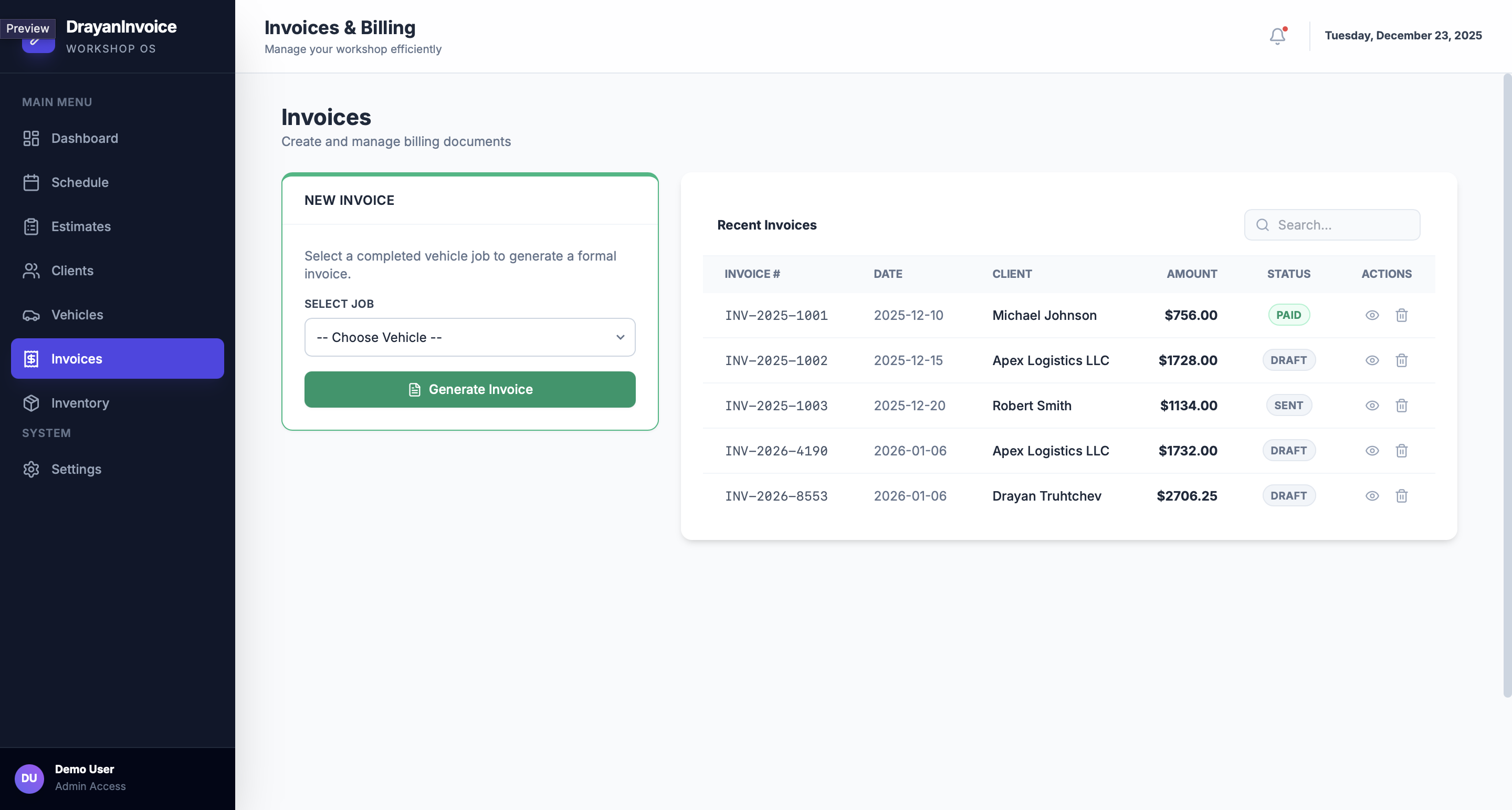The image size is (1512, 810).
Task: Click the Vehicles car icon
Action: (31, 315)
